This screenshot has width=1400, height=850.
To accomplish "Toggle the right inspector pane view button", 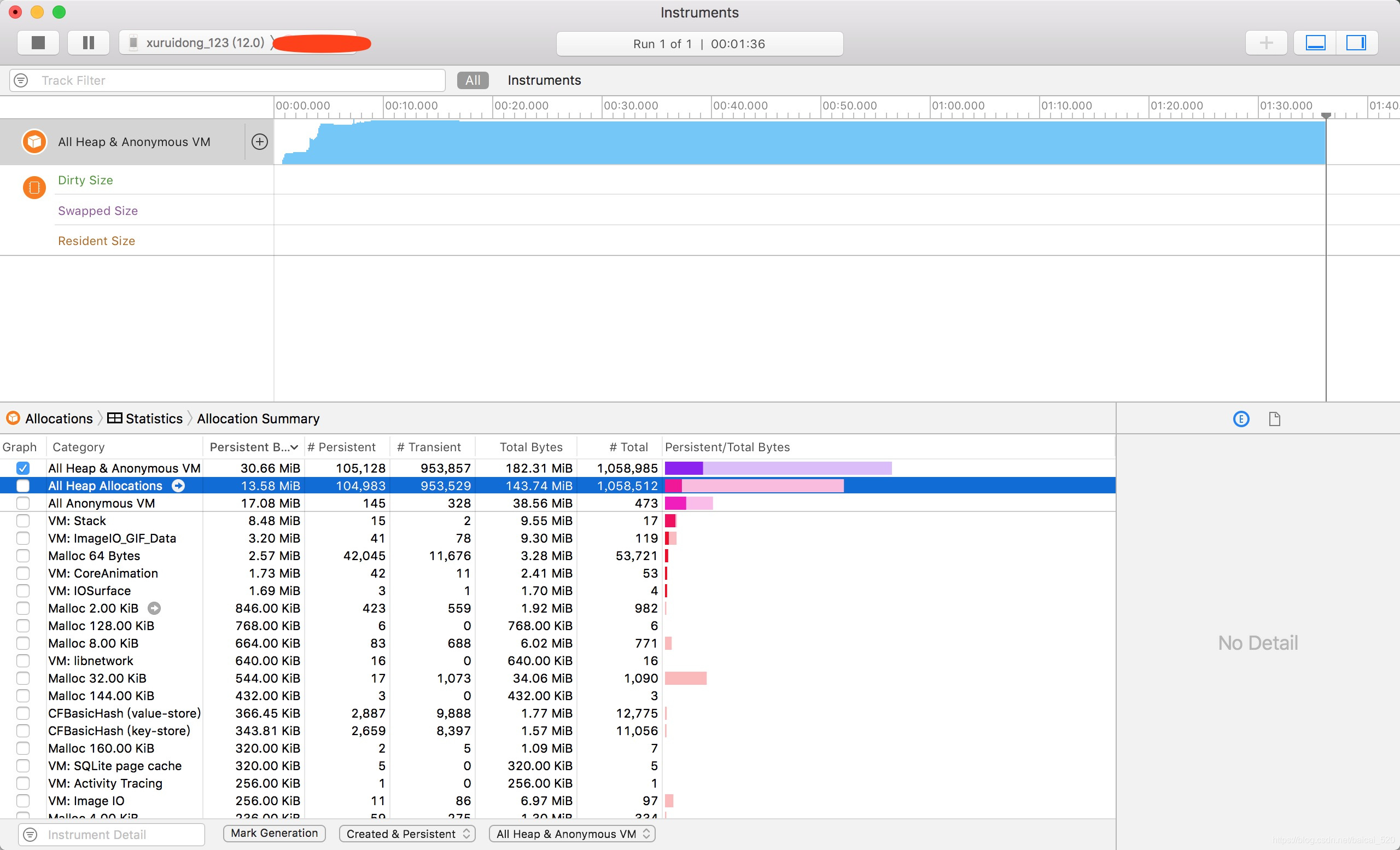I will (x=1356, y=43).
